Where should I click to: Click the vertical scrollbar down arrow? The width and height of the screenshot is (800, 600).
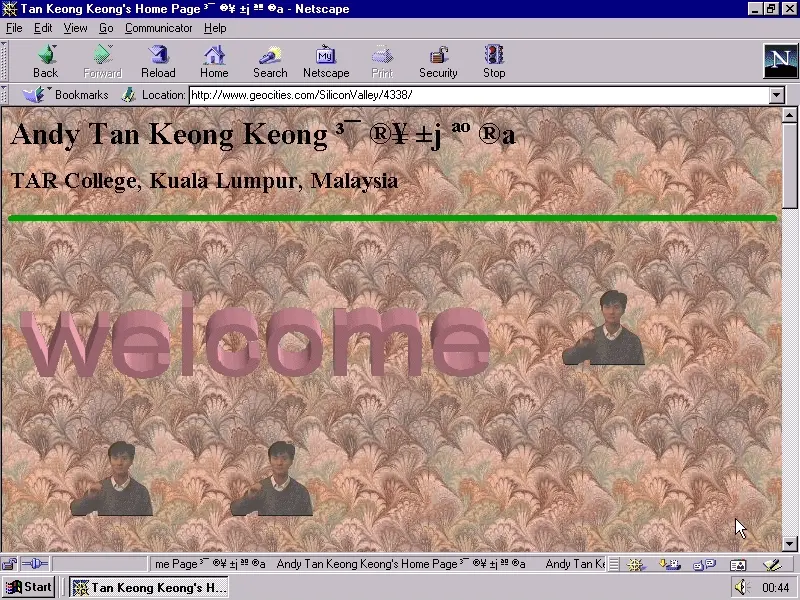pyautogui.click(x=789, y=544)
